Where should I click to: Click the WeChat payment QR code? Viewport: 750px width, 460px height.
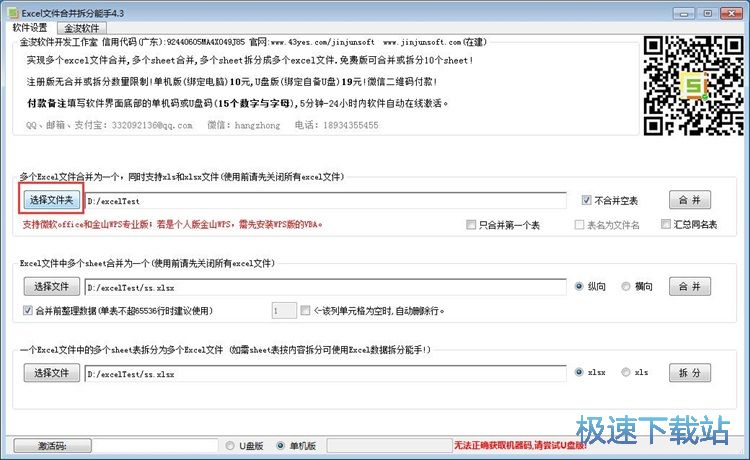[x=693, y=86]
